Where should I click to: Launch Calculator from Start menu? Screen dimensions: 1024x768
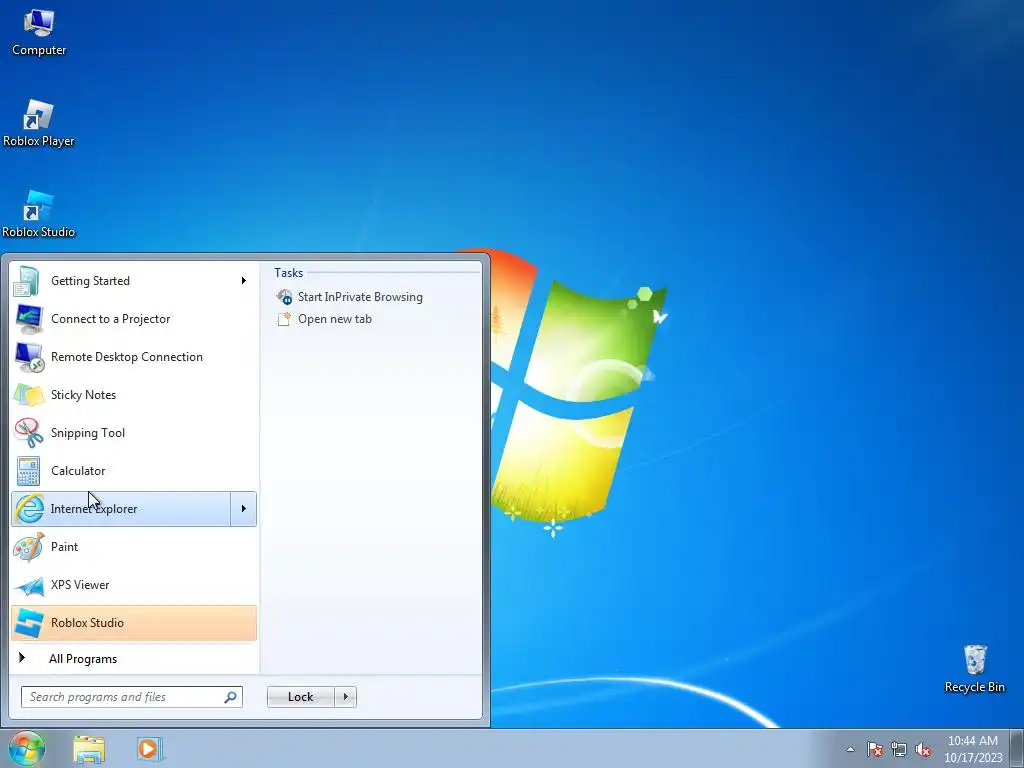click(134, 471)
